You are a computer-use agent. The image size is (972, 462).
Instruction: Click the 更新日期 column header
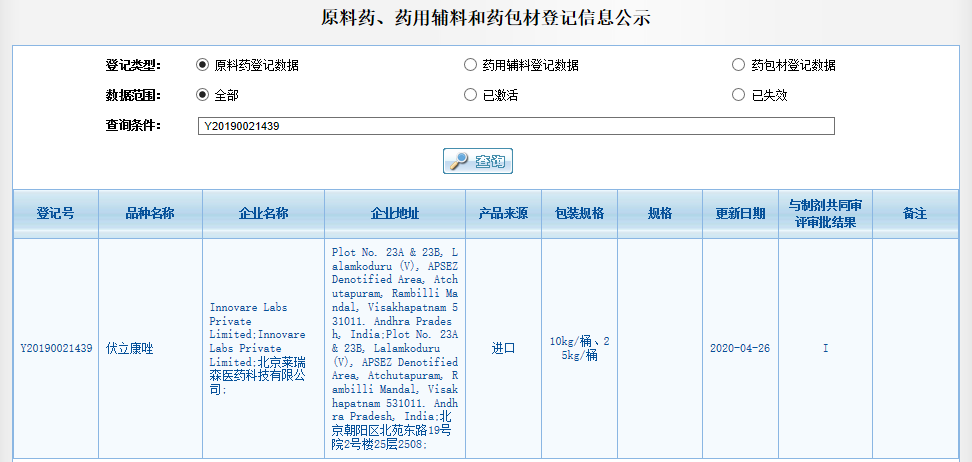741,214
